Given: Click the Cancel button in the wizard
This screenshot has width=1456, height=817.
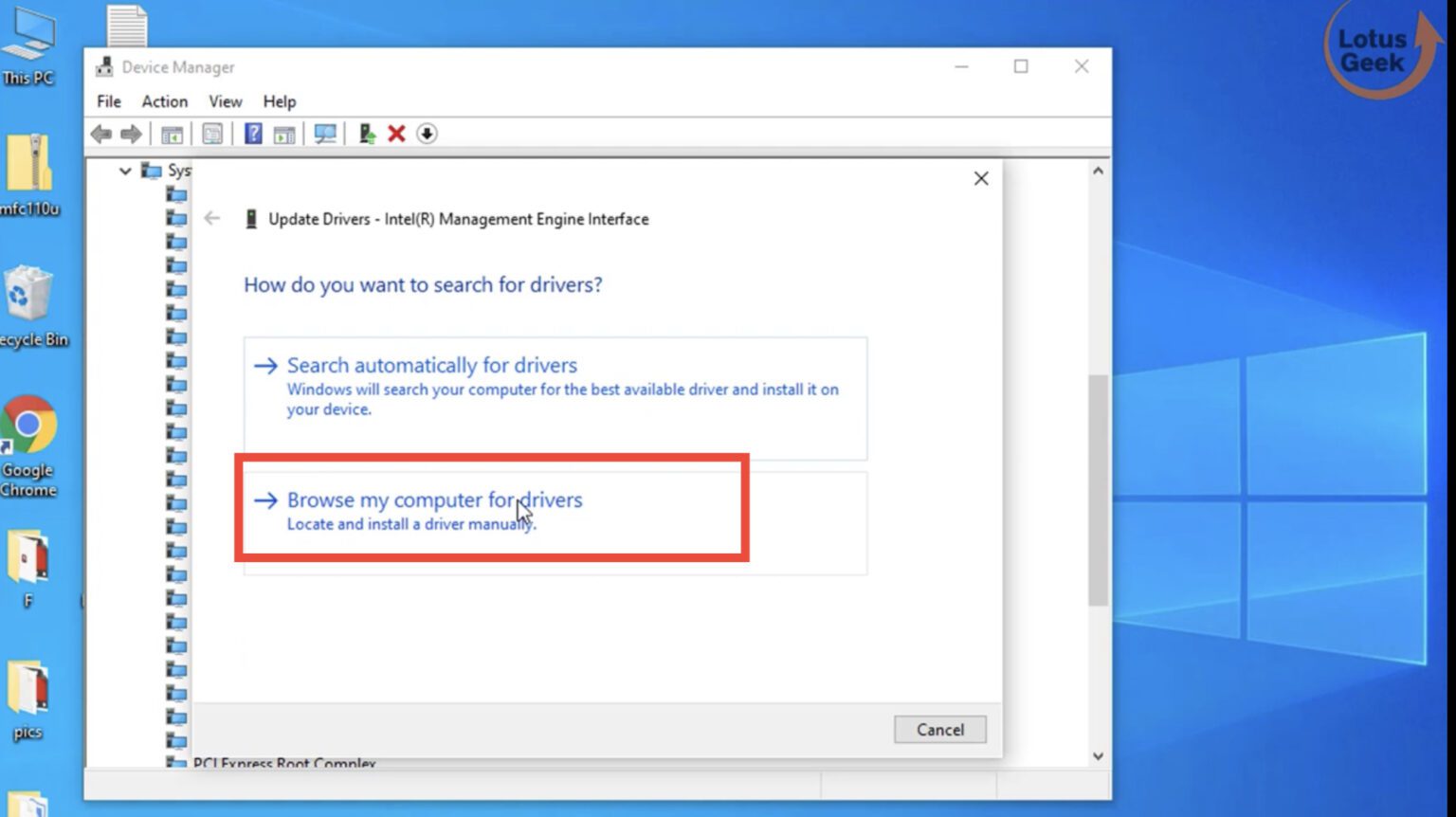Looking at the screenshot, I should click(x=939, y=729).
